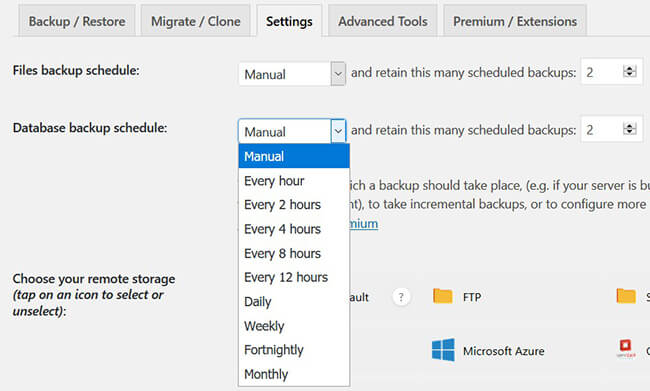The image size is (650, 391).
Task: Click the Premium link text
Action: pos(364,224)
